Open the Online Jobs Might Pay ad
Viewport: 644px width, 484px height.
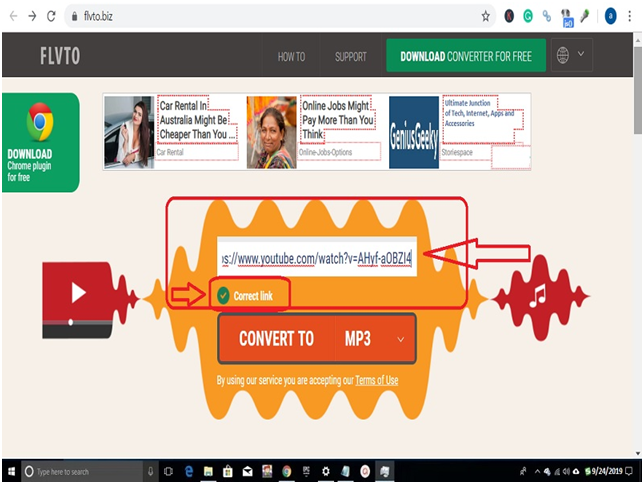pos(338,120)
